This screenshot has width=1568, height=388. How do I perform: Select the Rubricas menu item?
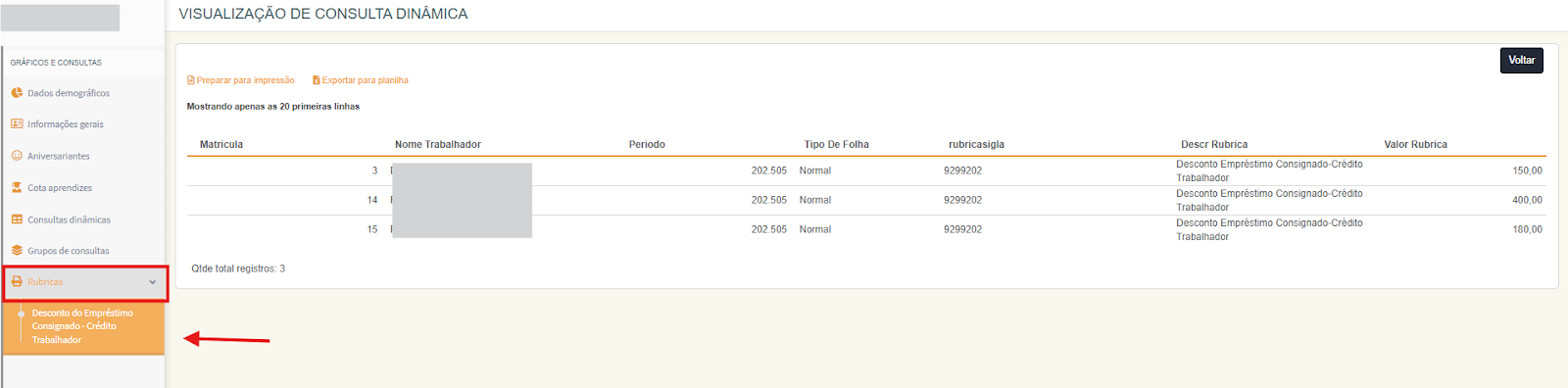click(84, 282)
